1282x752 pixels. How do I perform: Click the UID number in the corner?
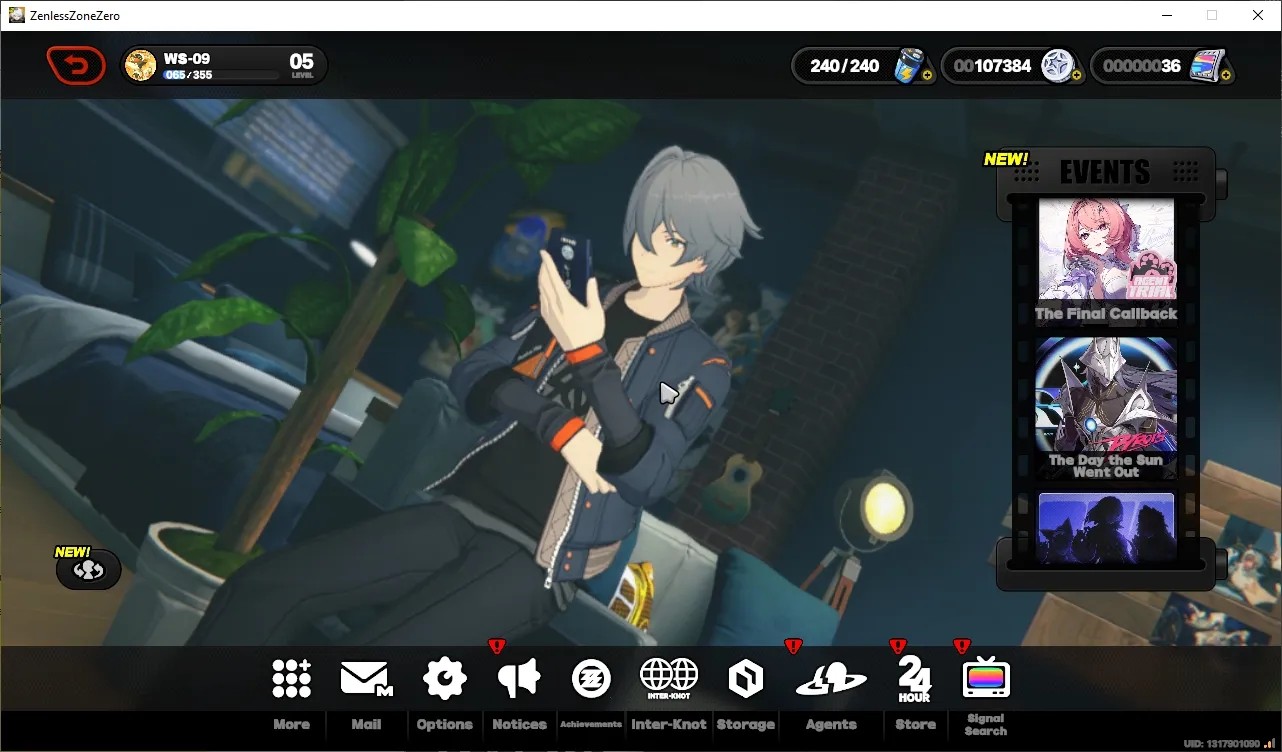pos(1222,744)
